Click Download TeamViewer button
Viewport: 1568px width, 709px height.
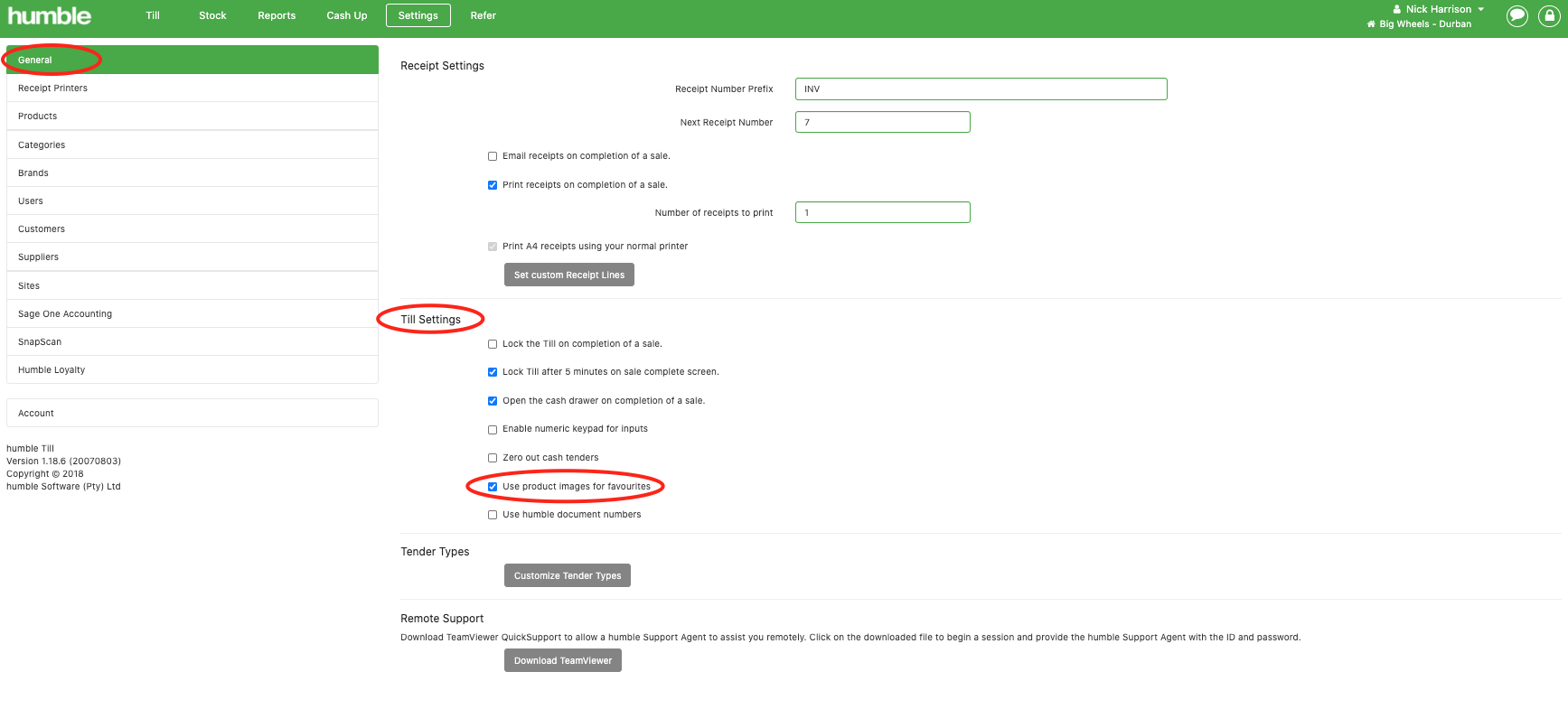click(x=563, y=660)
